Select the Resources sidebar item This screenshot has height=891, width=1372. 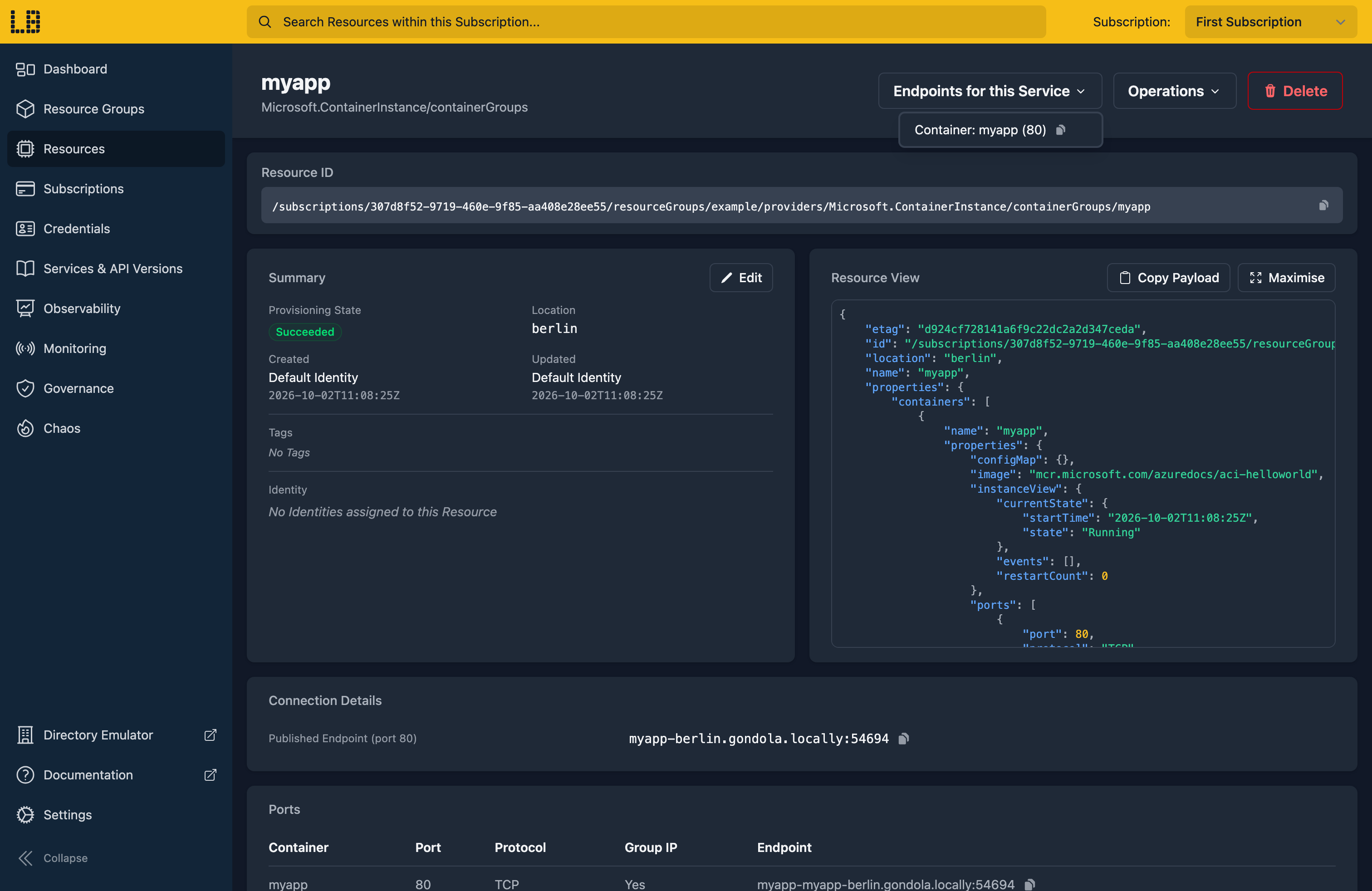pos(116,149)
